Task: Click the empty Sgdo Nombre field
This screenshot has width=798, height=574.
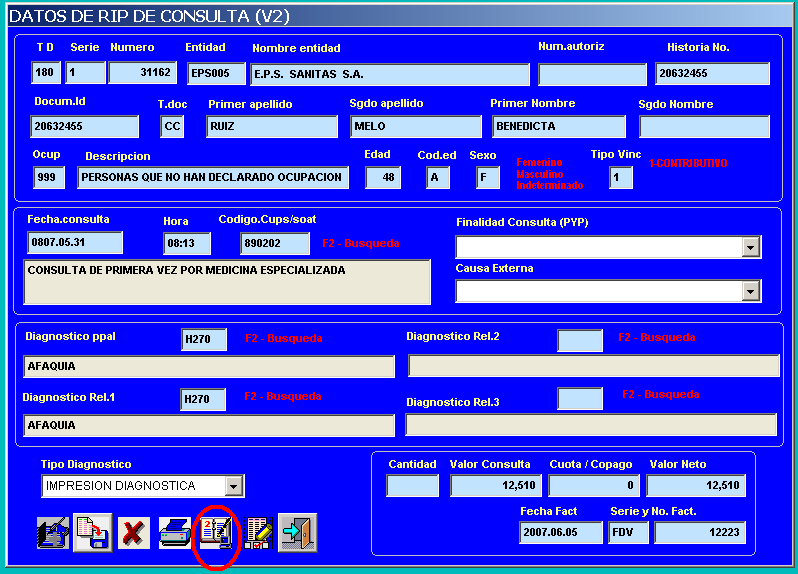Action: point(704,127)
